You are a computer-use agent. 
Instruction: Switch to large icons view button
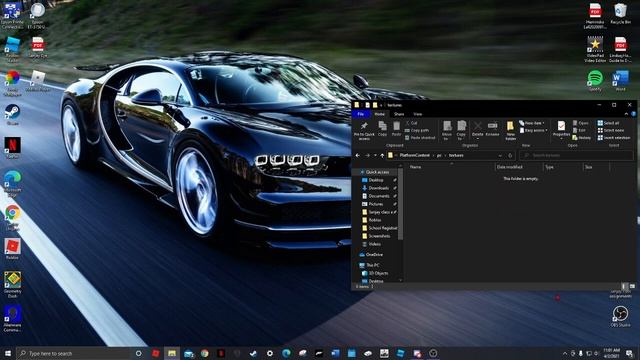tap(632, 287)
